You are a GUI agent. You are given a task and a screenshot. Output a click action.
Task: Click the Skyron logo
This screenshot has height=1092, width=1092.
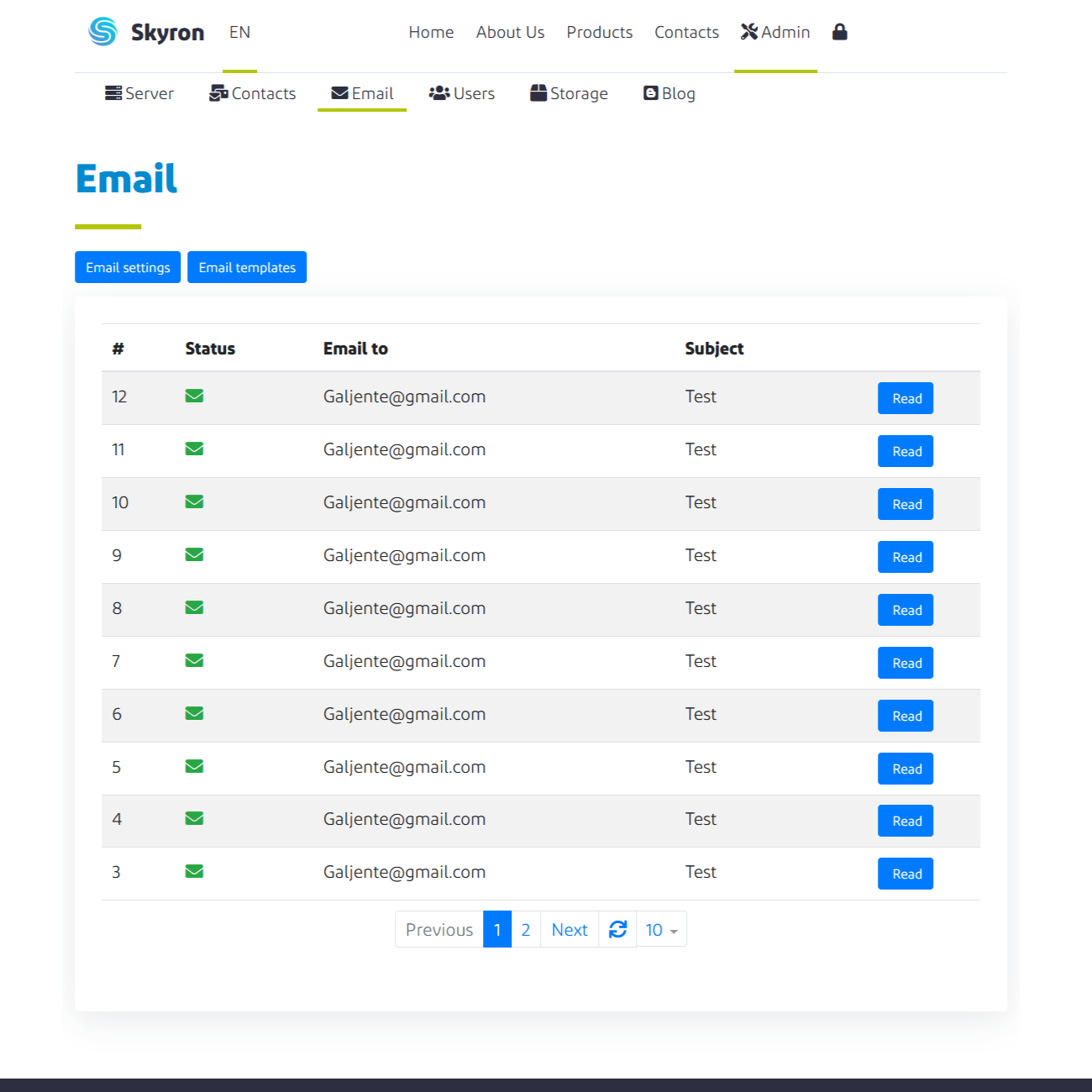click(x=144, y=32)
